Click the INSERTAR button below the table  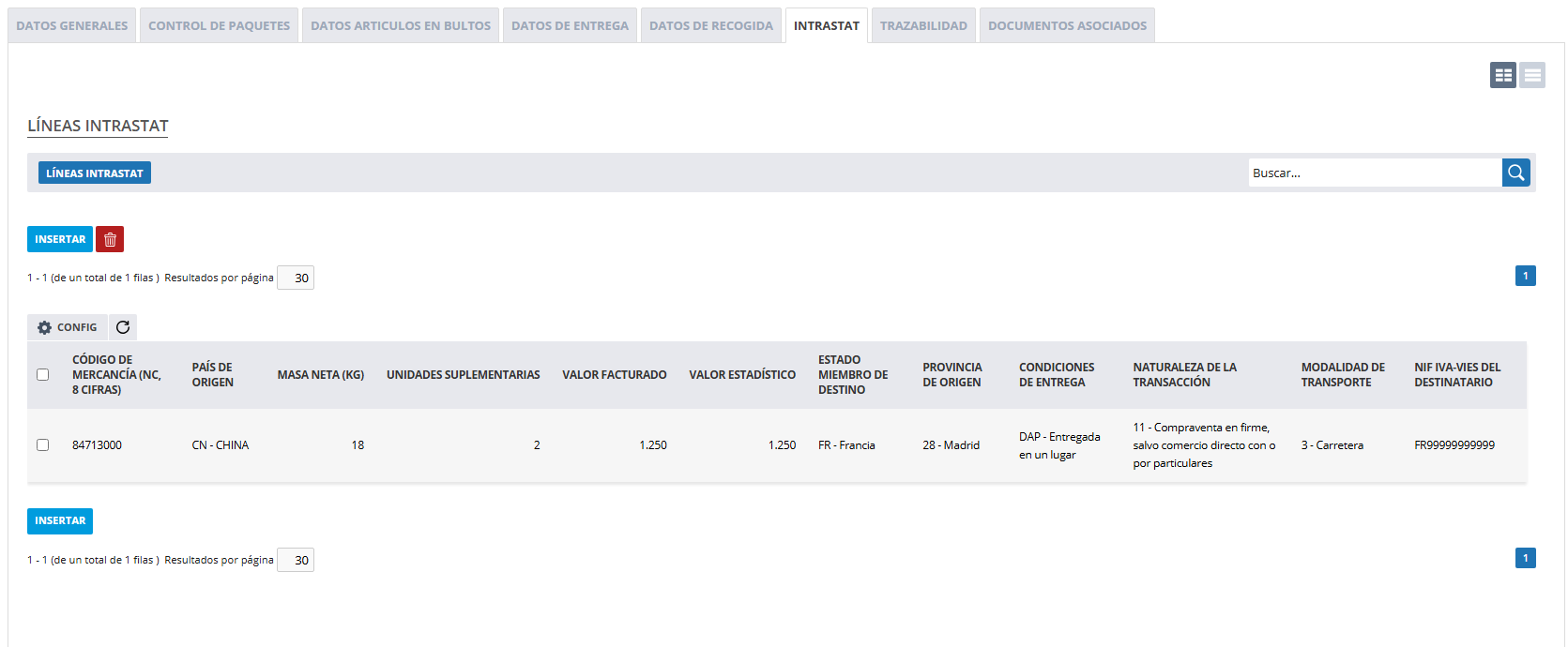[x=60, y=520]
